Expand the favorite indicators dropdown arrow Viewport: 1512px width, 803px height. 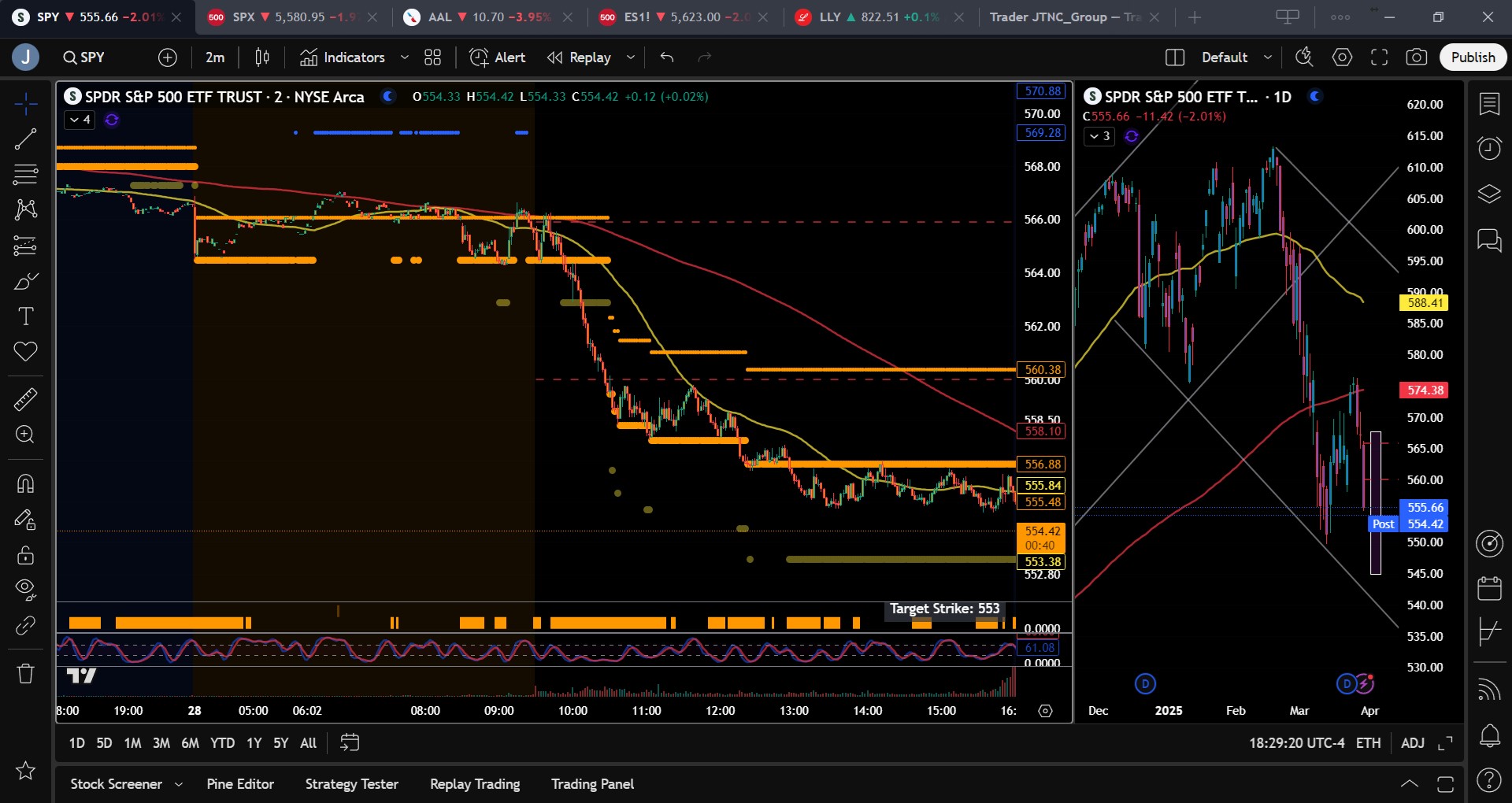[x=405, y=57]
